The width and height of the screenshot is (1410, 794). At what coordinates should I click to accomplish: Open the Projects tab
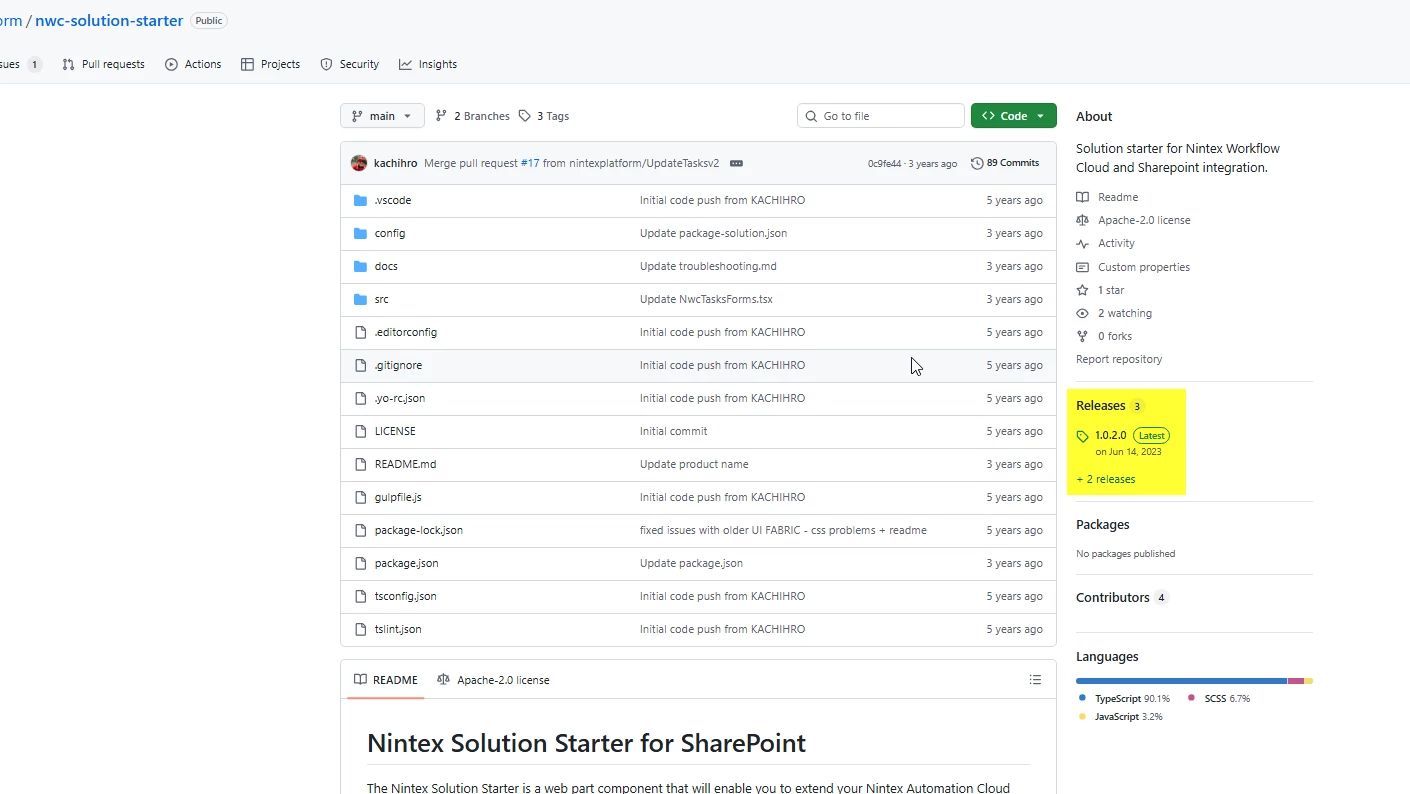click(x=270, y=64)
